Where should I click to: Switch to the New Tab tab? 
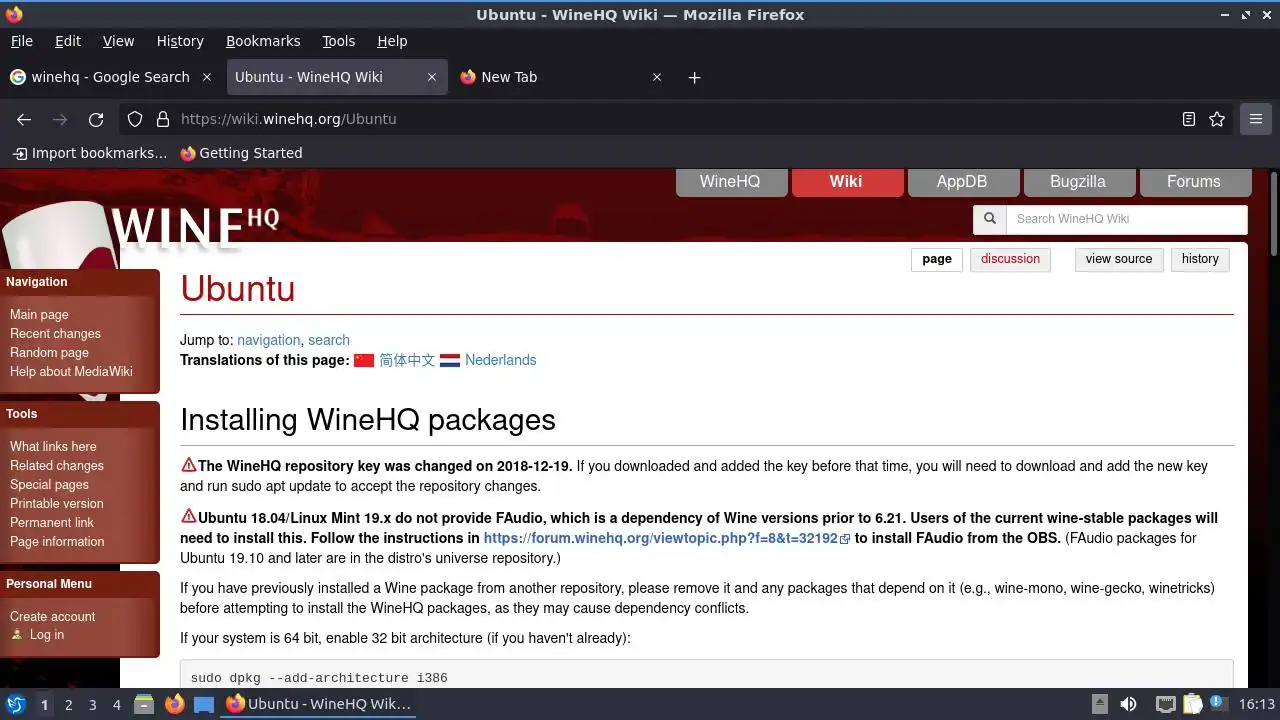tap(560, 77)
